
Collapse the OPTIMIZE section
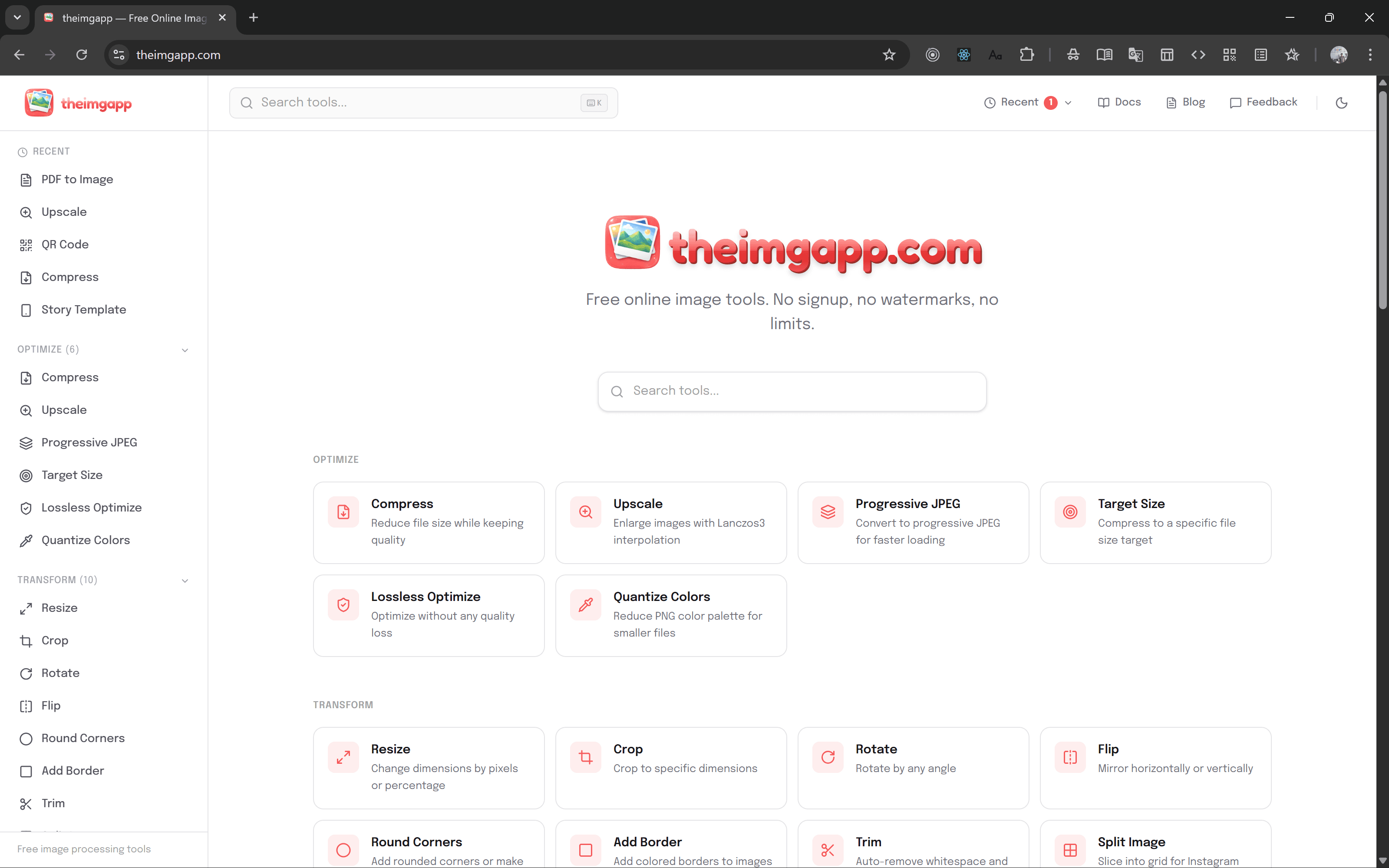tap(184, 349)
